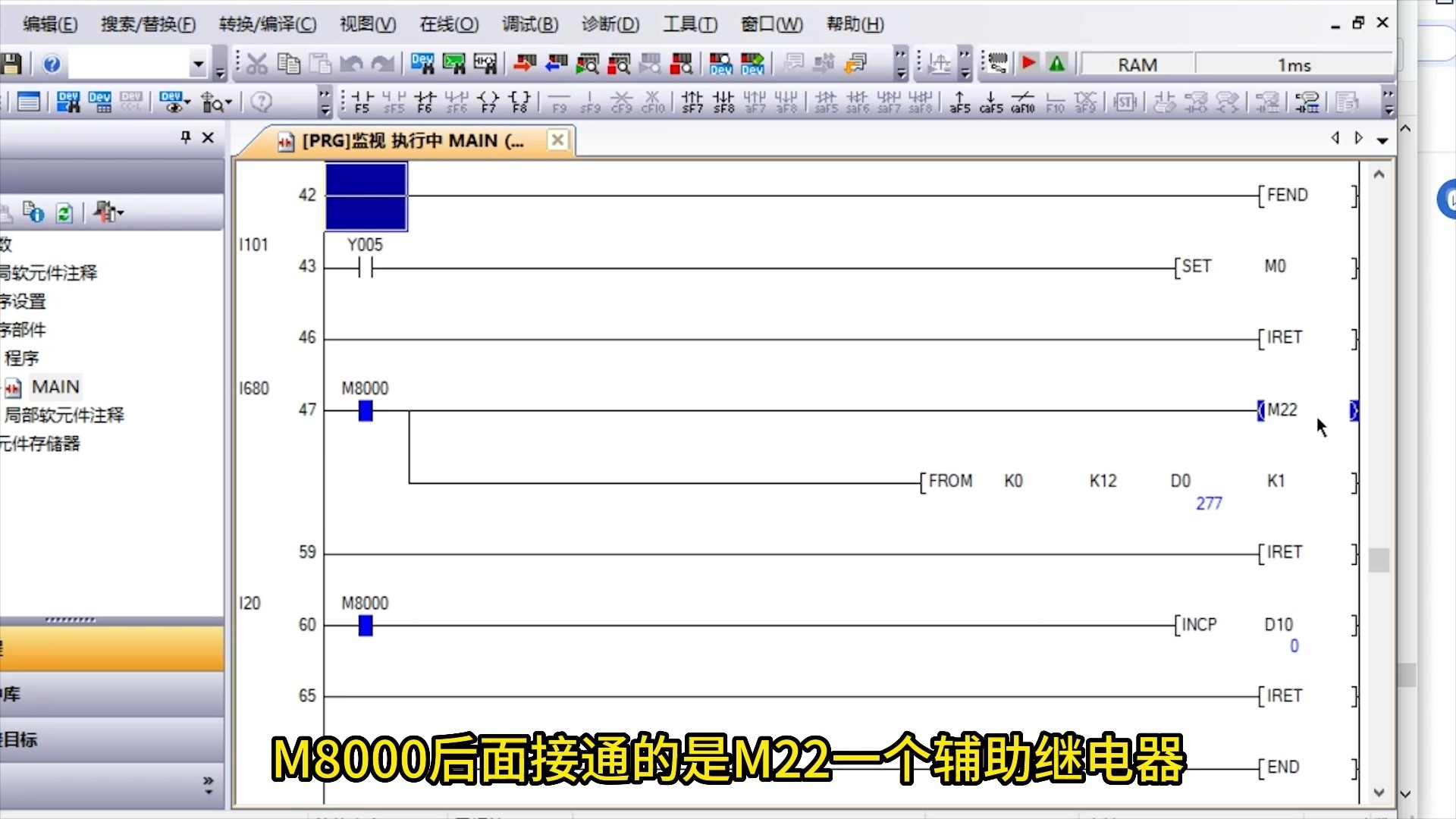The image size is (1456, 819).
Task: Insert application instruction with F8 icon
Action: point(519,102)
